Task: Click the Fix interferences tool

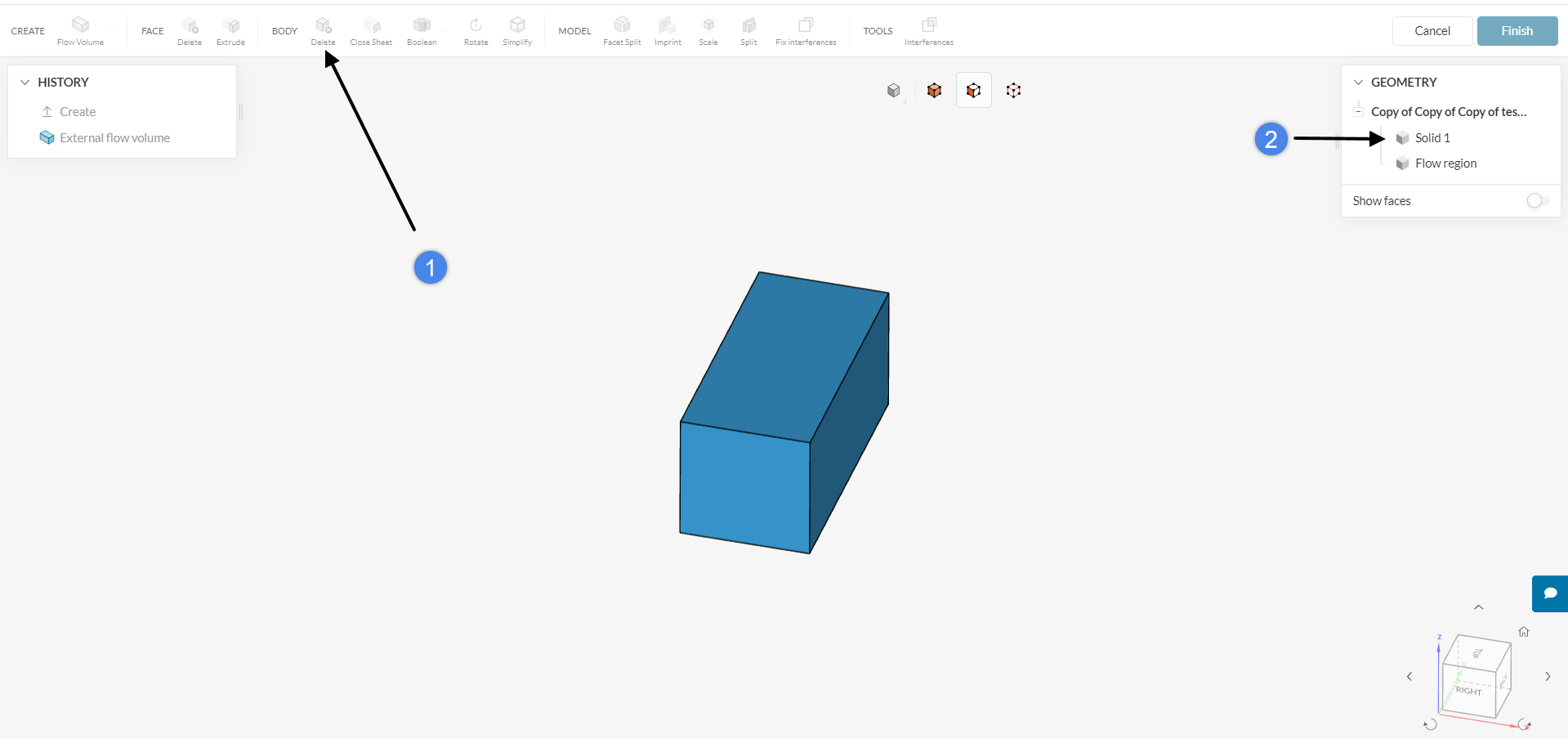Action: 806,26
